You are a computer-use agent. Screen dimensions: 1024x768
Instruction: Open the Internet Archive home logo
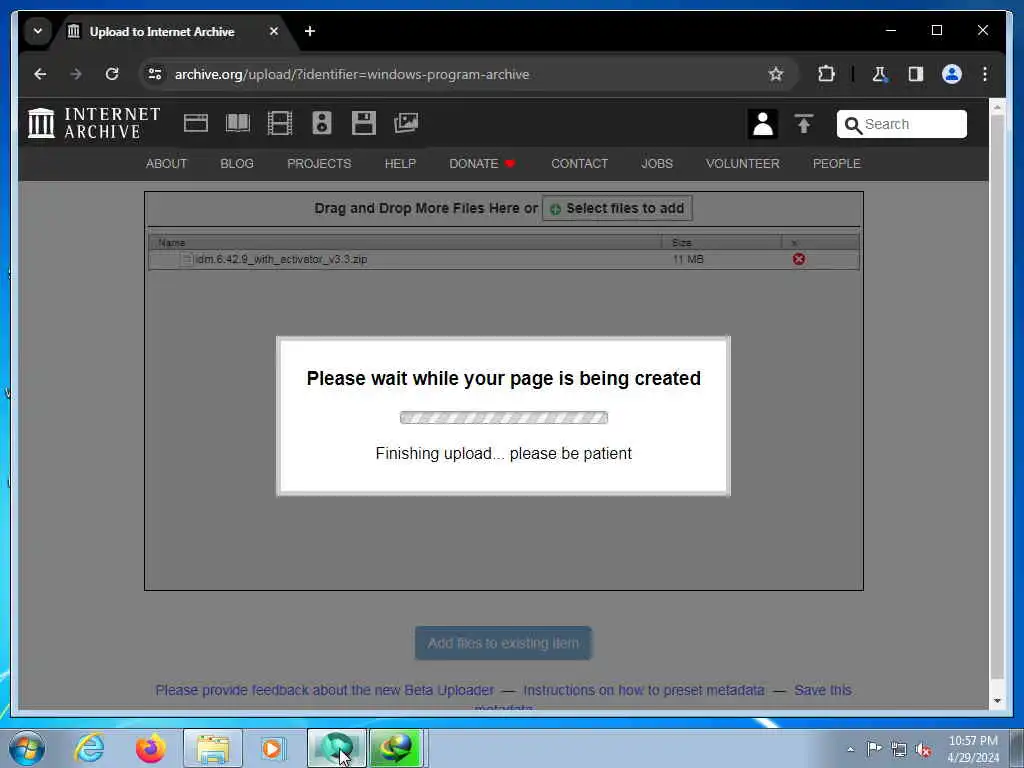pyautogui.click(x=94, y=123)
